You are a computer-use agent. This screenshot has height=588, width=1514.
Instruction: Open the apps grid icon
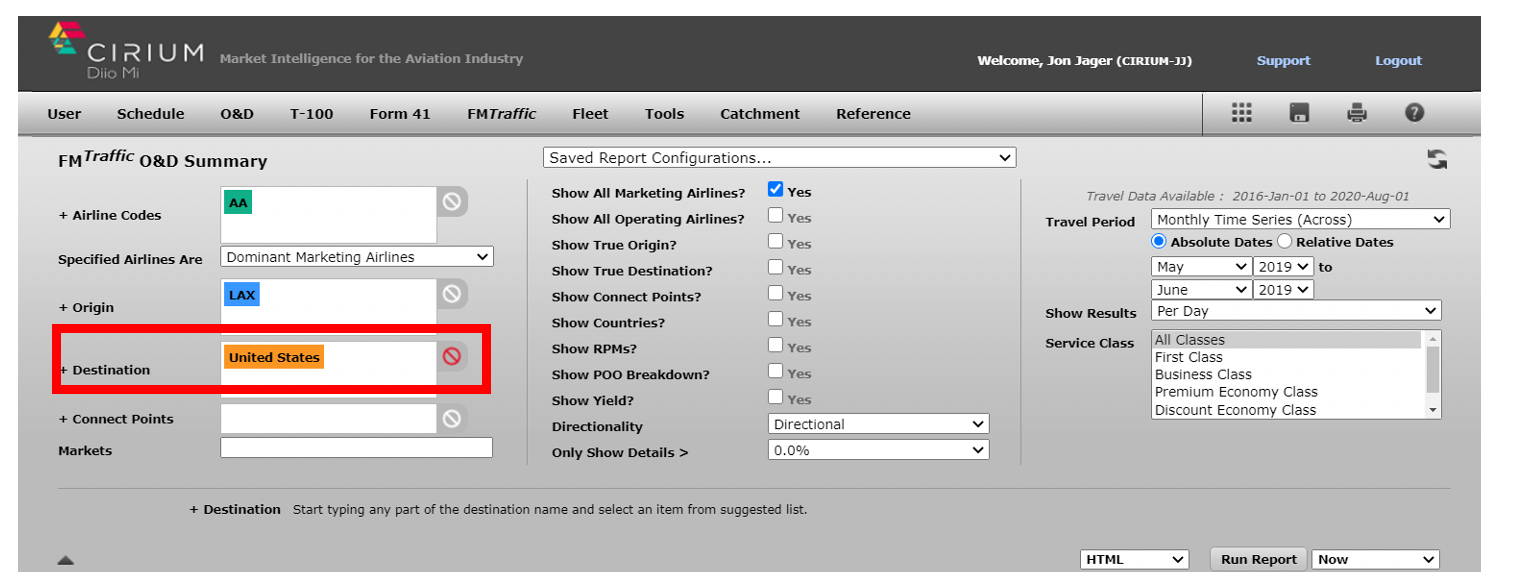point(1242,113)
